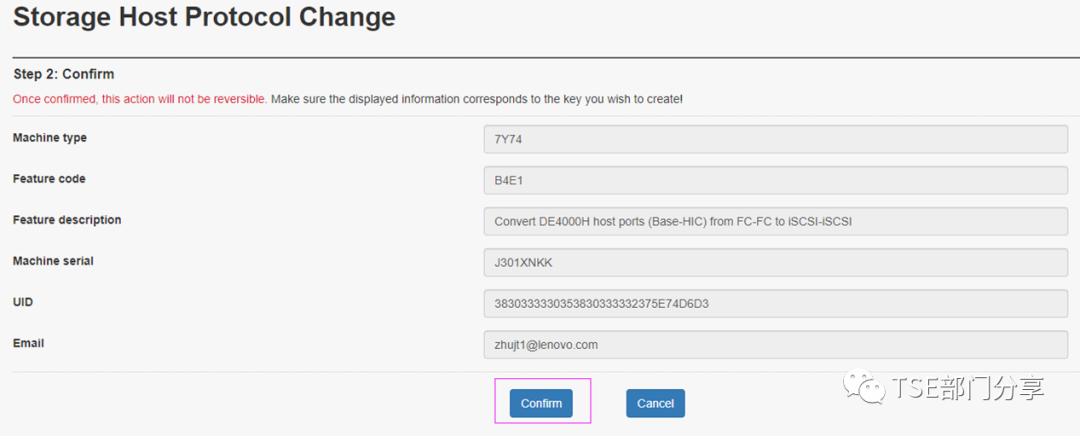Click the Machine type label
Image resolution: width=1080 pixels, height=436 pixels.
[x=50, y=137]
